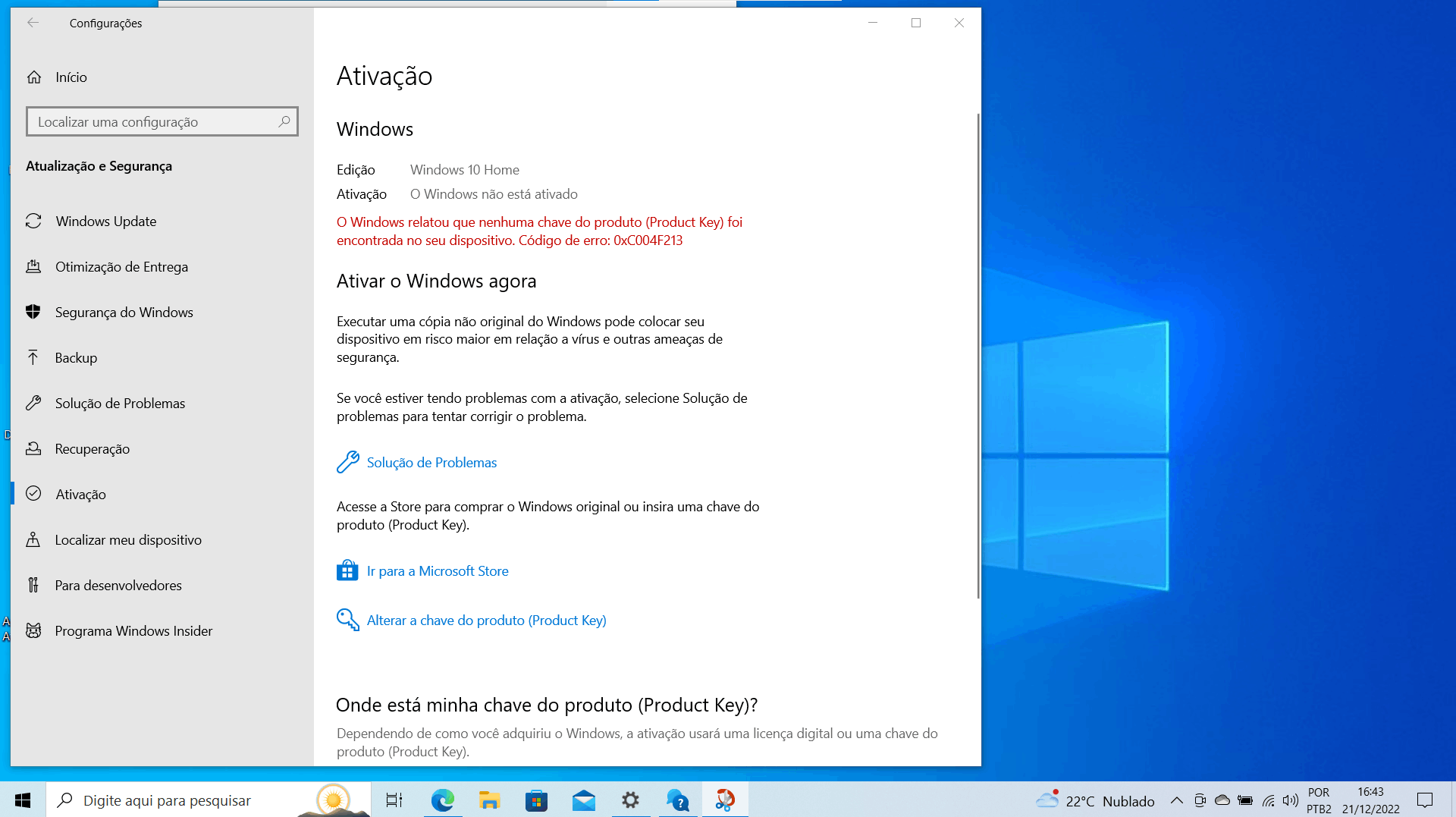Click the error code 0xC004F213 message
The height and width of the screenshot is (817, 1456).
click(540, 231)
